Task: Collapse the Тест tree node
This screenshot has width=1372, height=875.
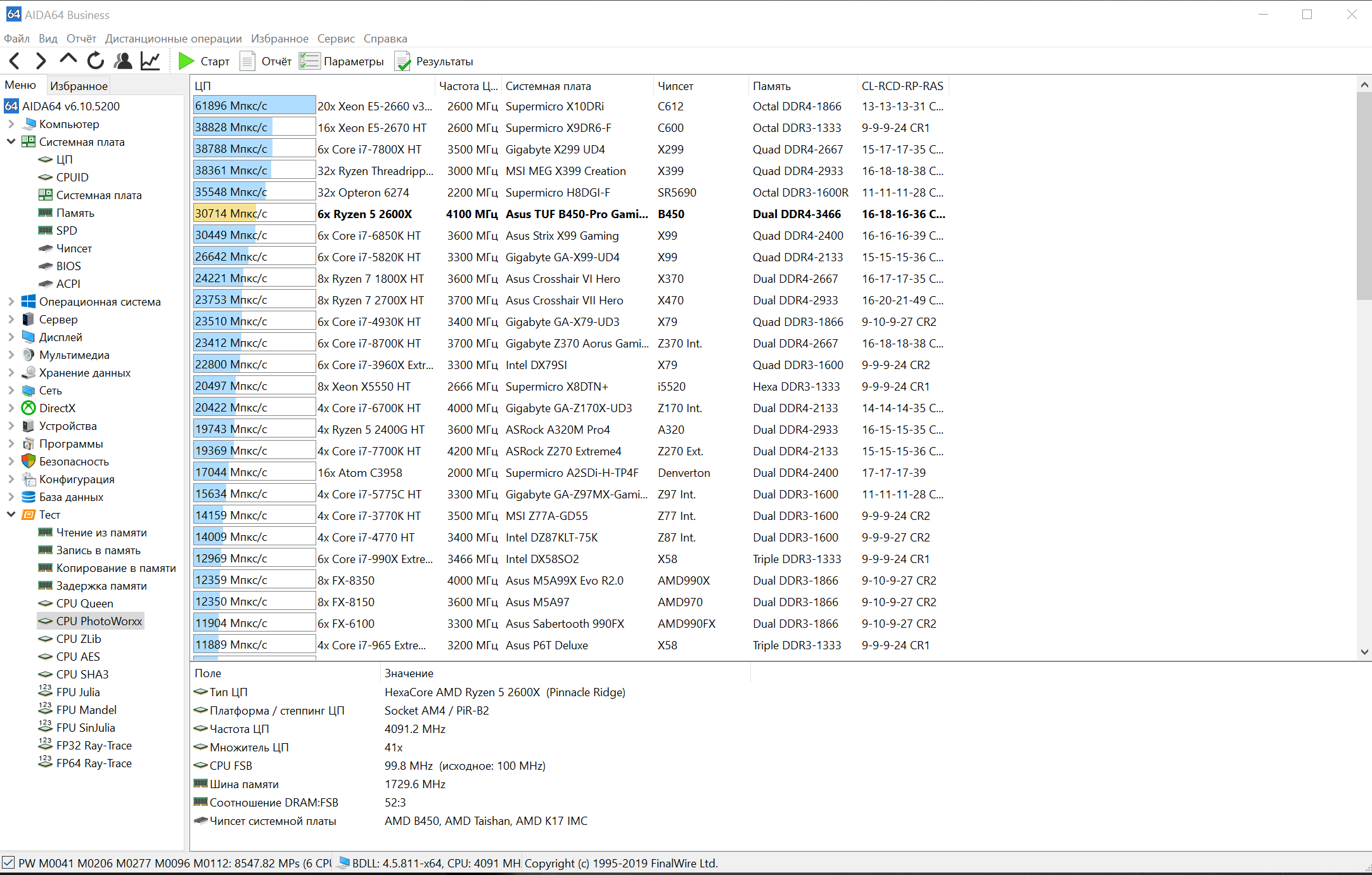Action: point(11,514)
